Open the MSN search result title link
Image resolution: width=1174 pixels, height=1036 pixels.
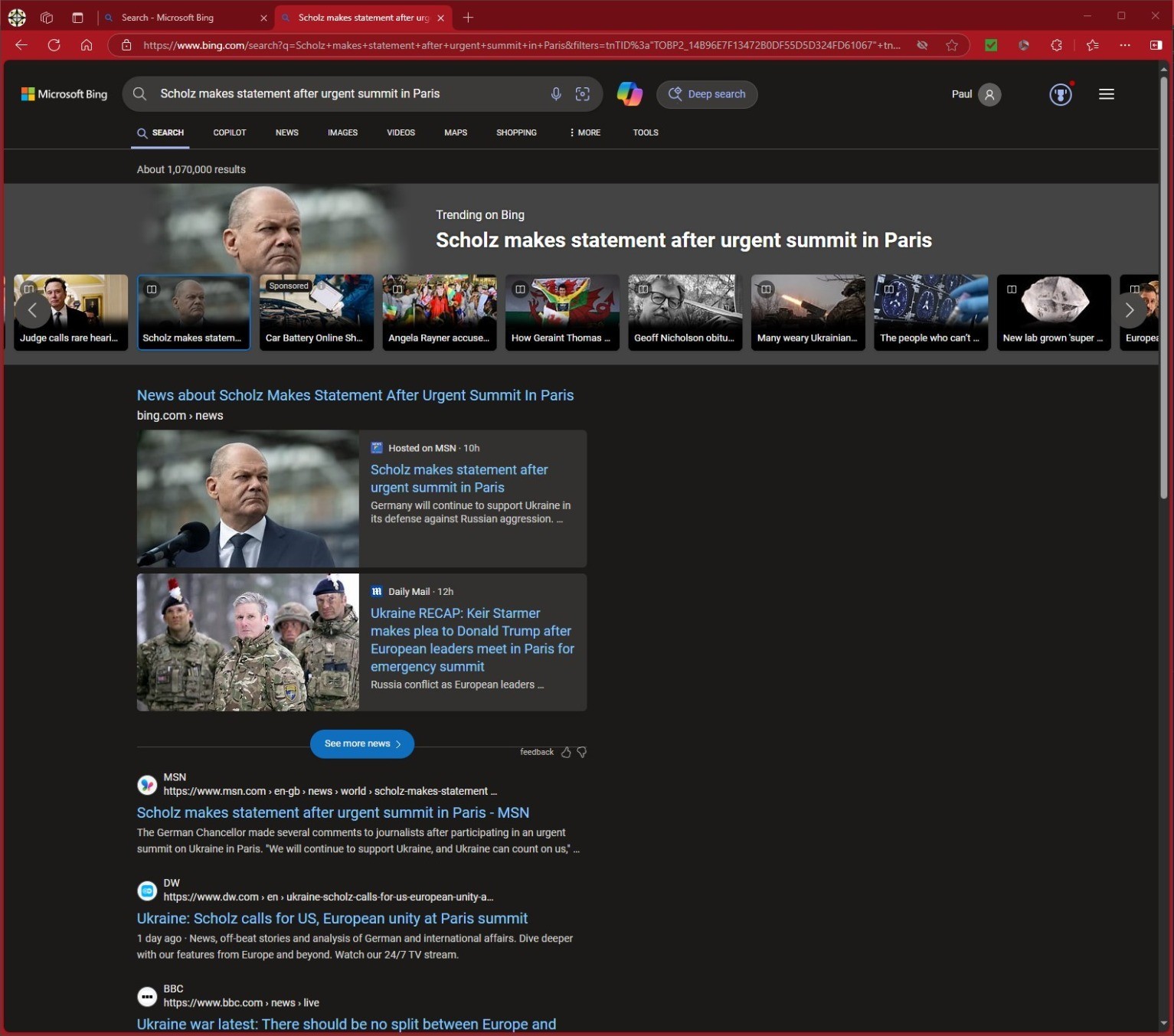[x=333, y=812]
